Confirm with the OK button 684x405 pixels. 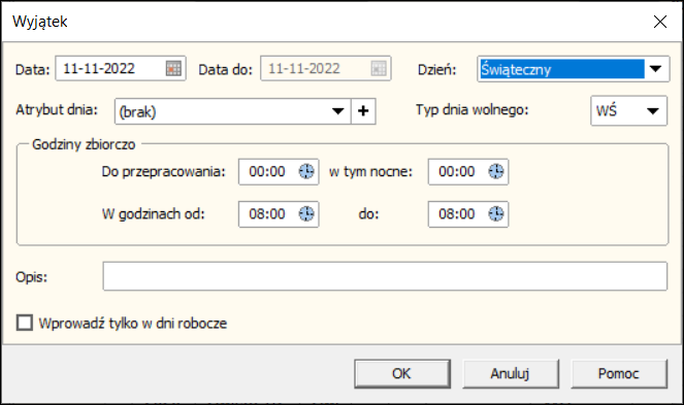pos(402,374)
